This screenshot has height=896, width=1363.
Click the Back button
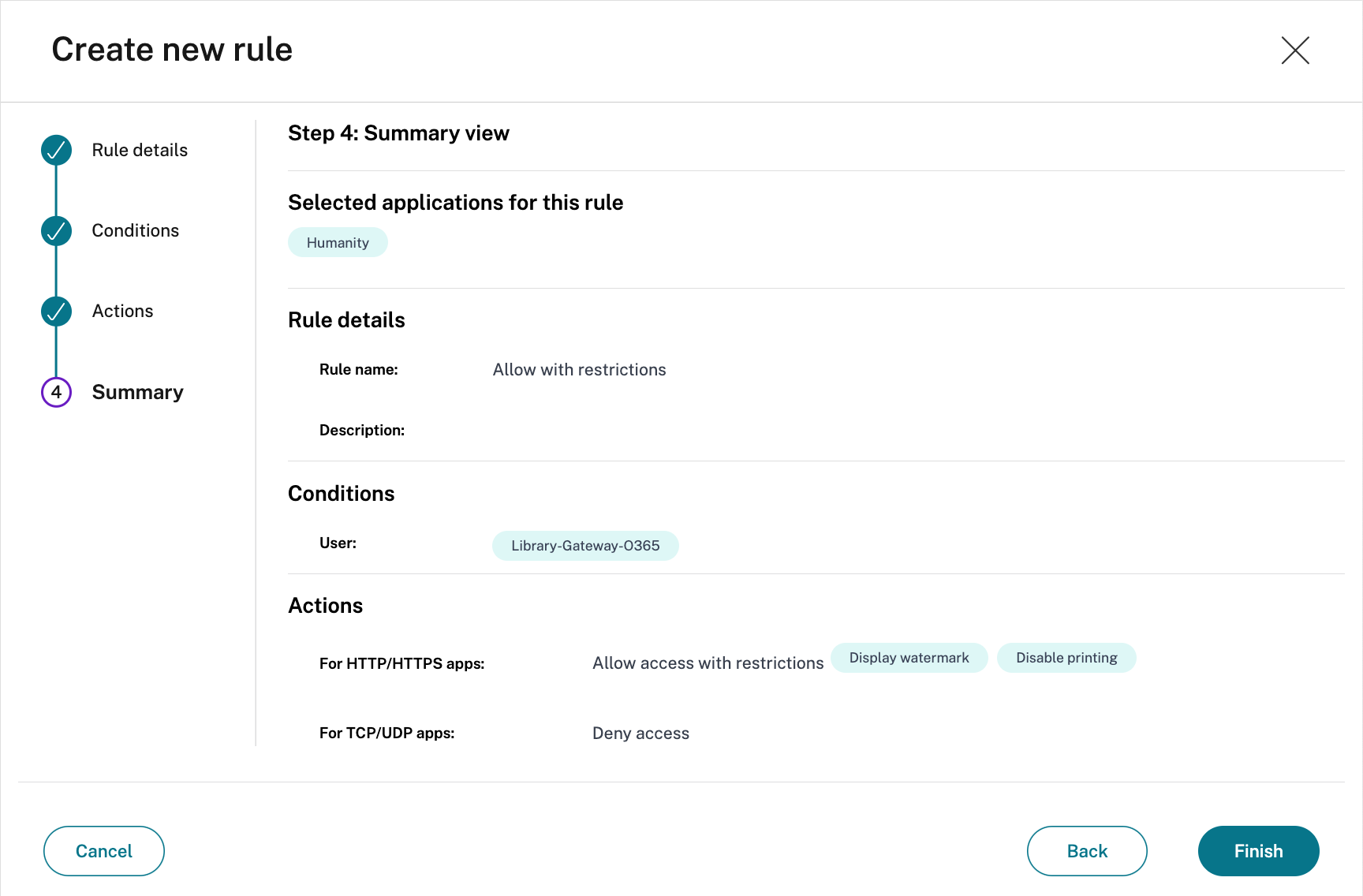pos(1086,851)
